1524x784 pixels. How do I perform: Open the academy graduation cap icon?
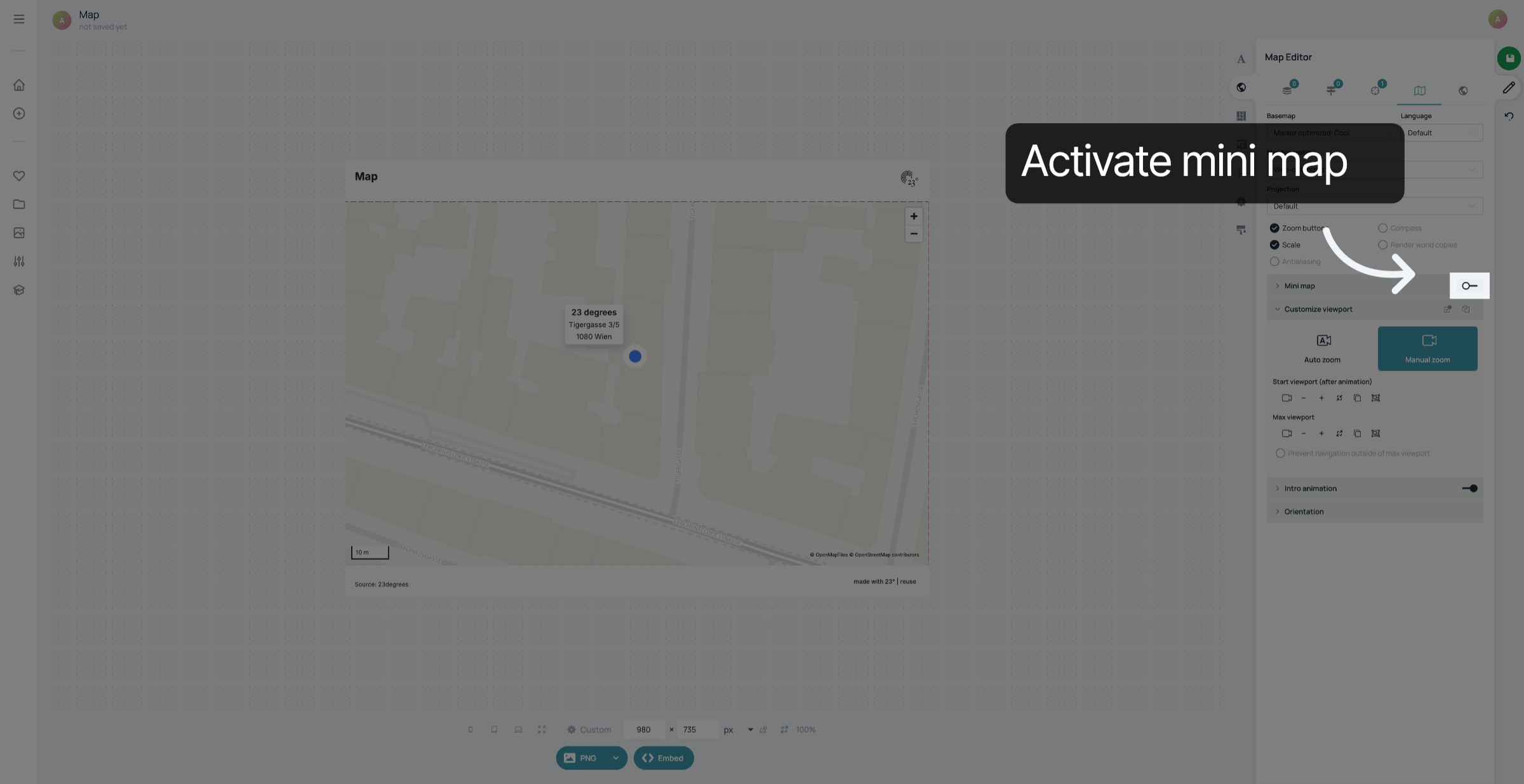click(19, 290)
